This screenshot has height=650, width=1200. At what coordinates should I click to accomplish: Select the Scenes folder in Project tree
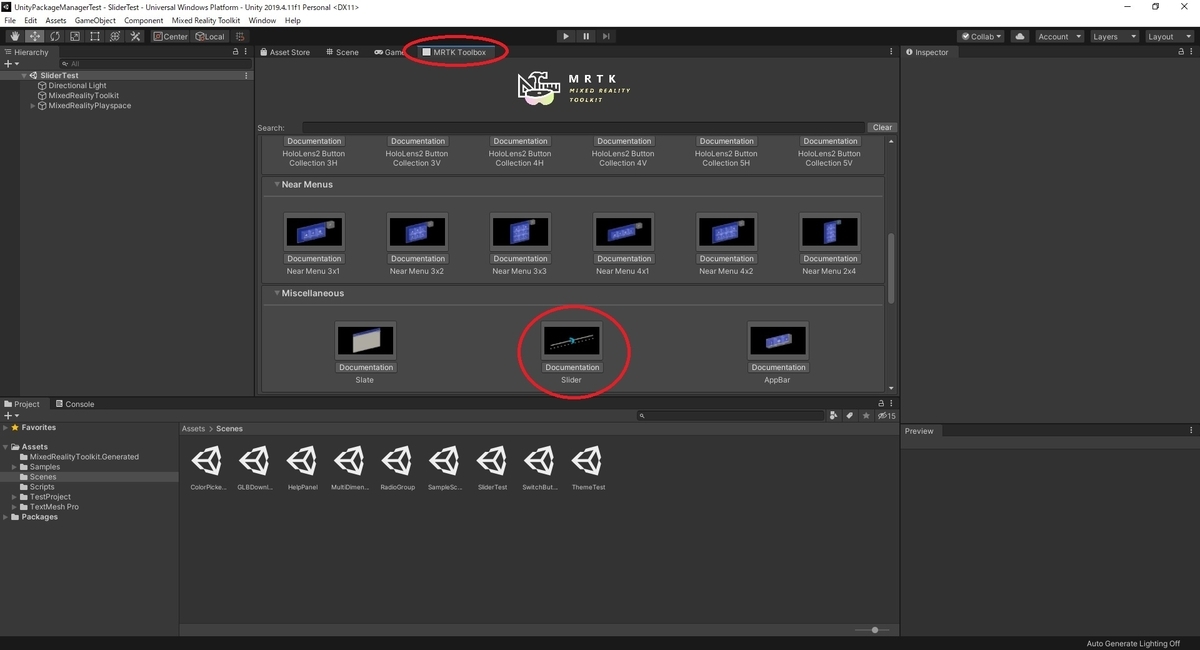(x=43, y=477)
